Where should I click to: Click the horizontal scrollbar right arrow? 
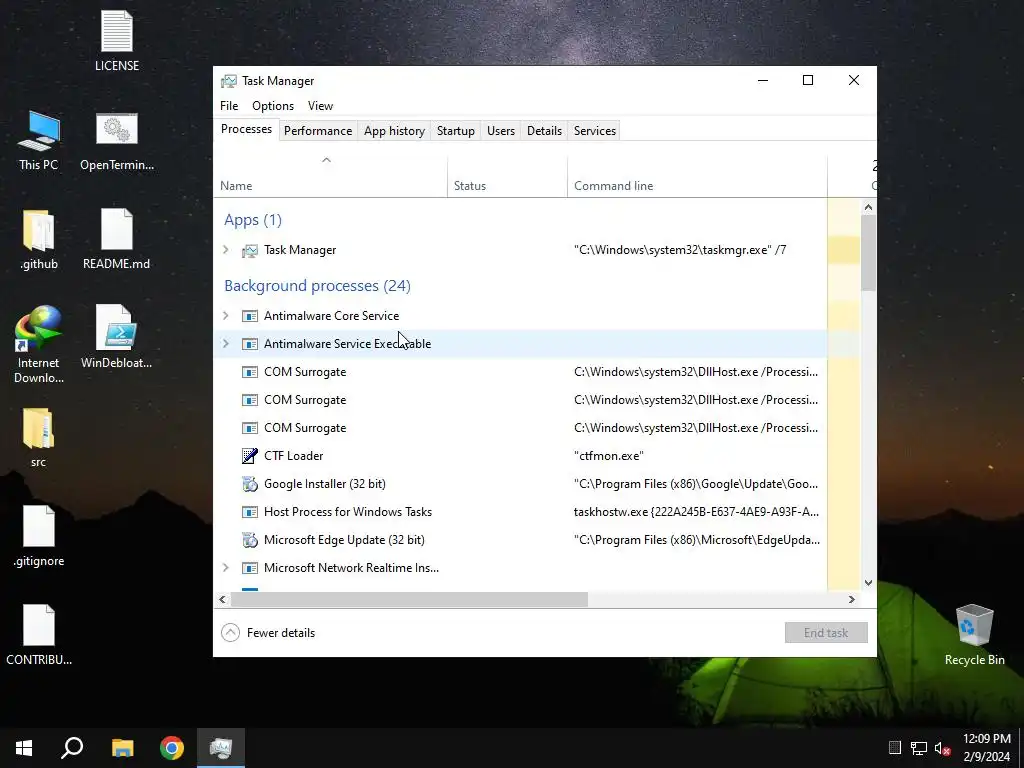852,600
